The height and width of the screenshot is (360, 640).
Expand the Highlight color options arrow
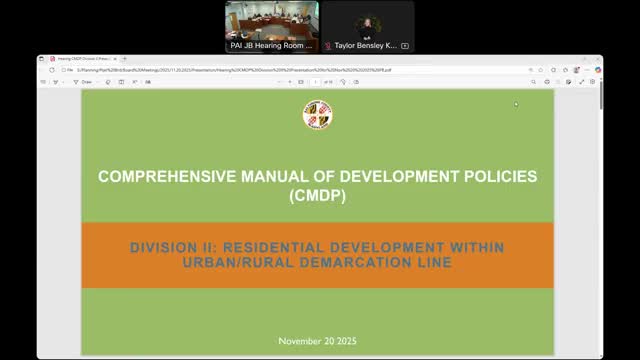pos(63,82)
